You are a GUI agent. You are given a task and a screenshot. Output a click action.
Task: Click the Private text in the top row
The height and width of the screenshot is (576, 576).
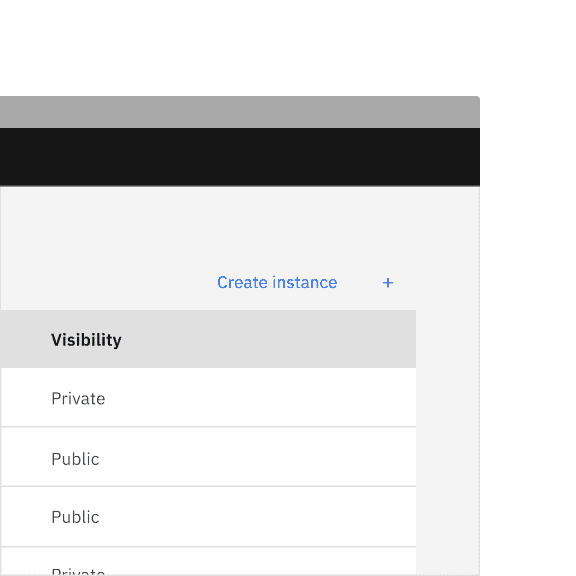click(78, 399)
